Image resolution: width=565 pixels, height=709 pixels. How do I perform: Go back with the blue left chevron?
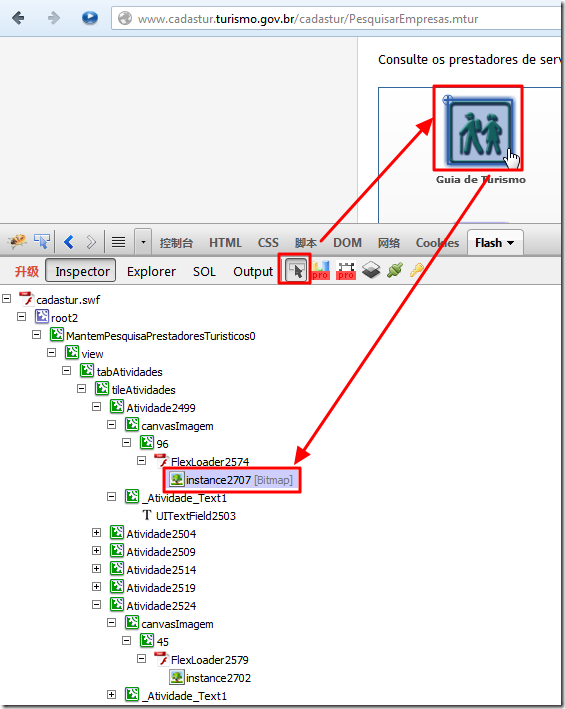click(69, 242)
